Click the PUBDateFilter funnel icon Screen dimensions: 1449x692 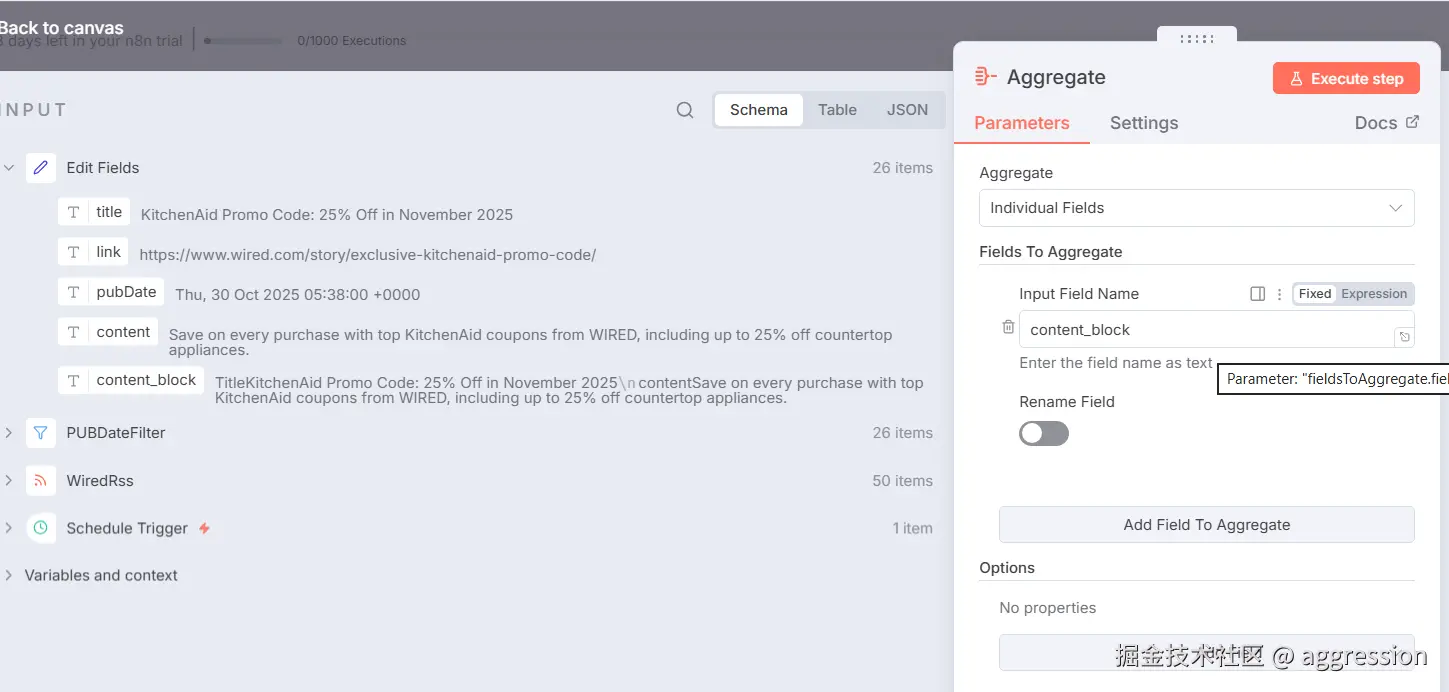click(40, 433)
